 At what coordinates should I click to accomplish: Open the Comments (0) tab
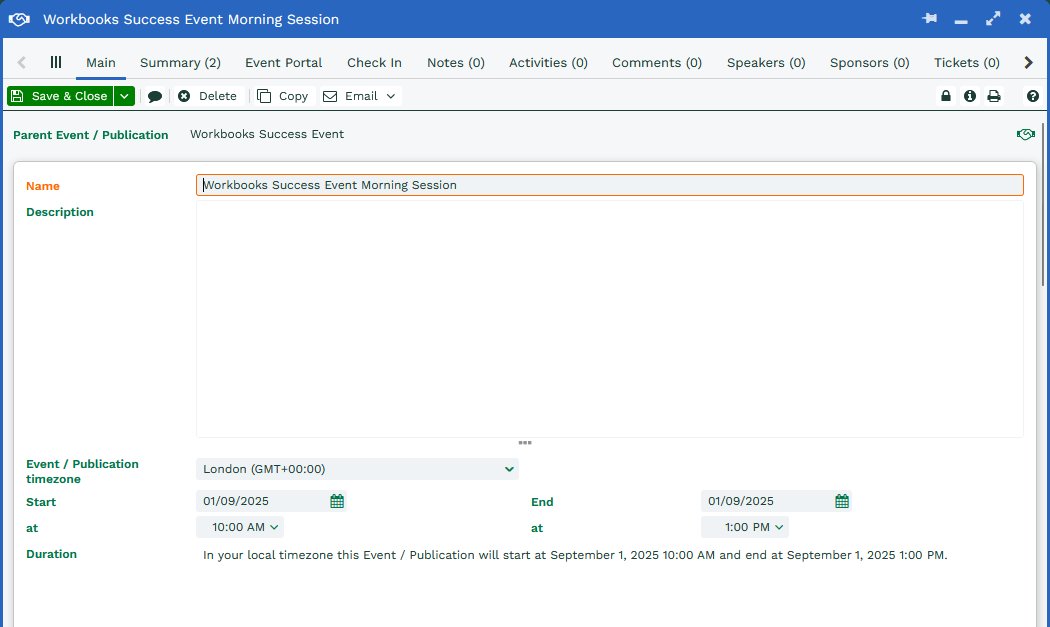[657, 62]
